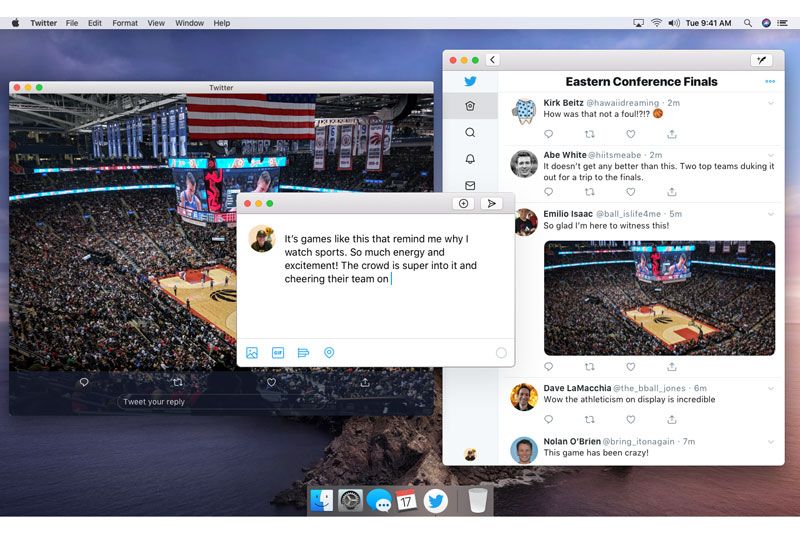Open Dave LaMacchia's profile avatar
This screenshot has height=533, width=800.
(524, 397)
